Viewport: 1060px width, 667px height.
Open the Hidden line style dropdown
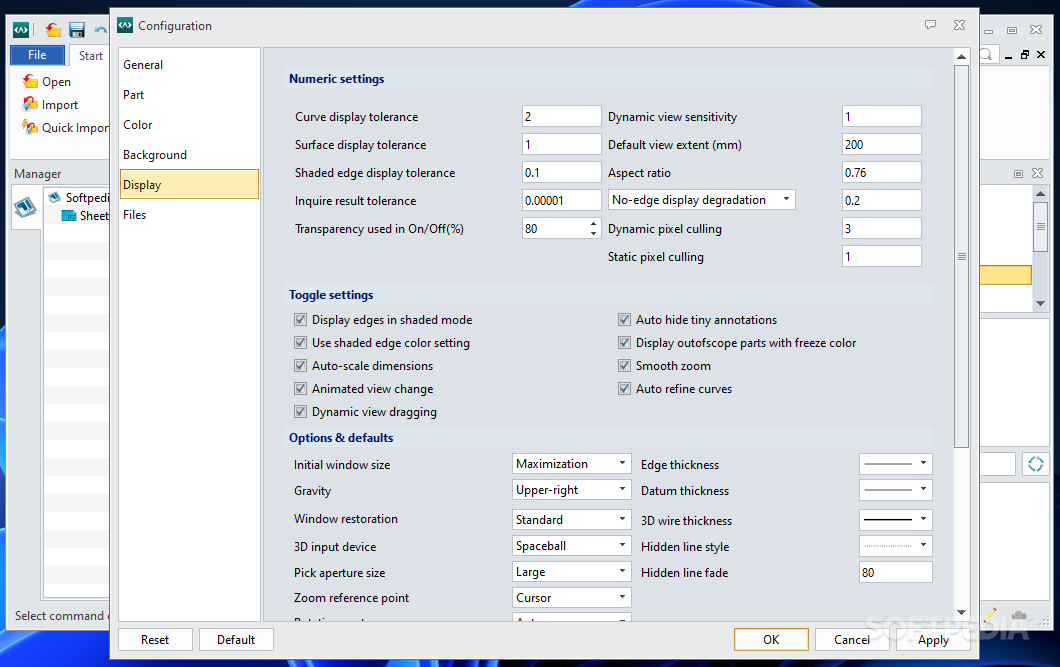[x=896, y=545]
